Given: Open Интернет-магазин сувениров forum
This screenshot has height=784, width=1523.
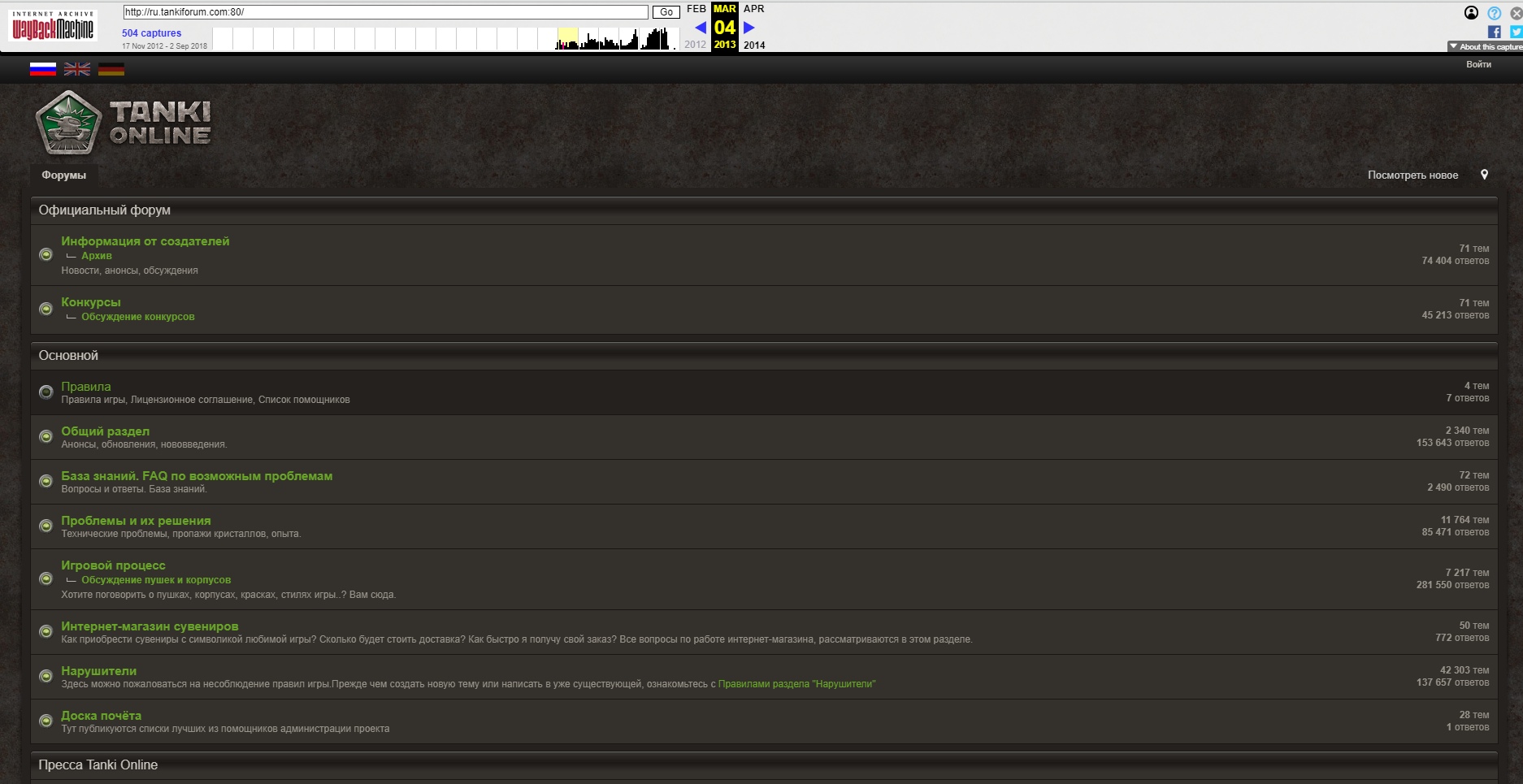Looking at the screenshot, I should [150, 626].
